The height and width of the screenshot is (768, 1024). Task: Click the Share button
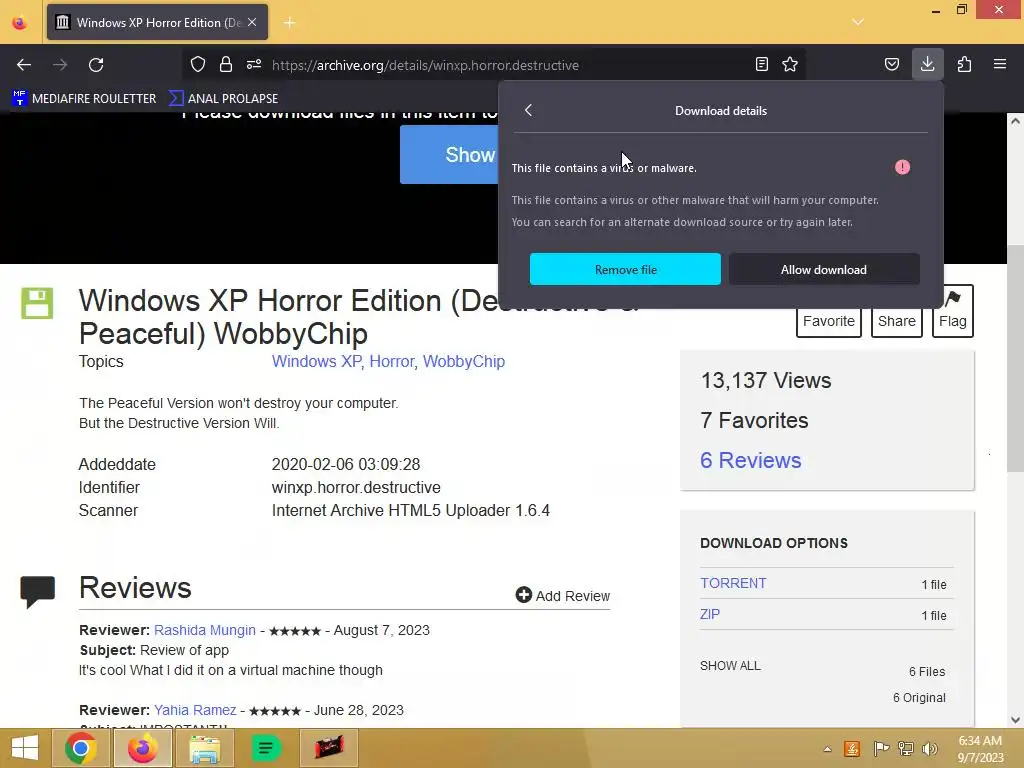click(897, 321)
